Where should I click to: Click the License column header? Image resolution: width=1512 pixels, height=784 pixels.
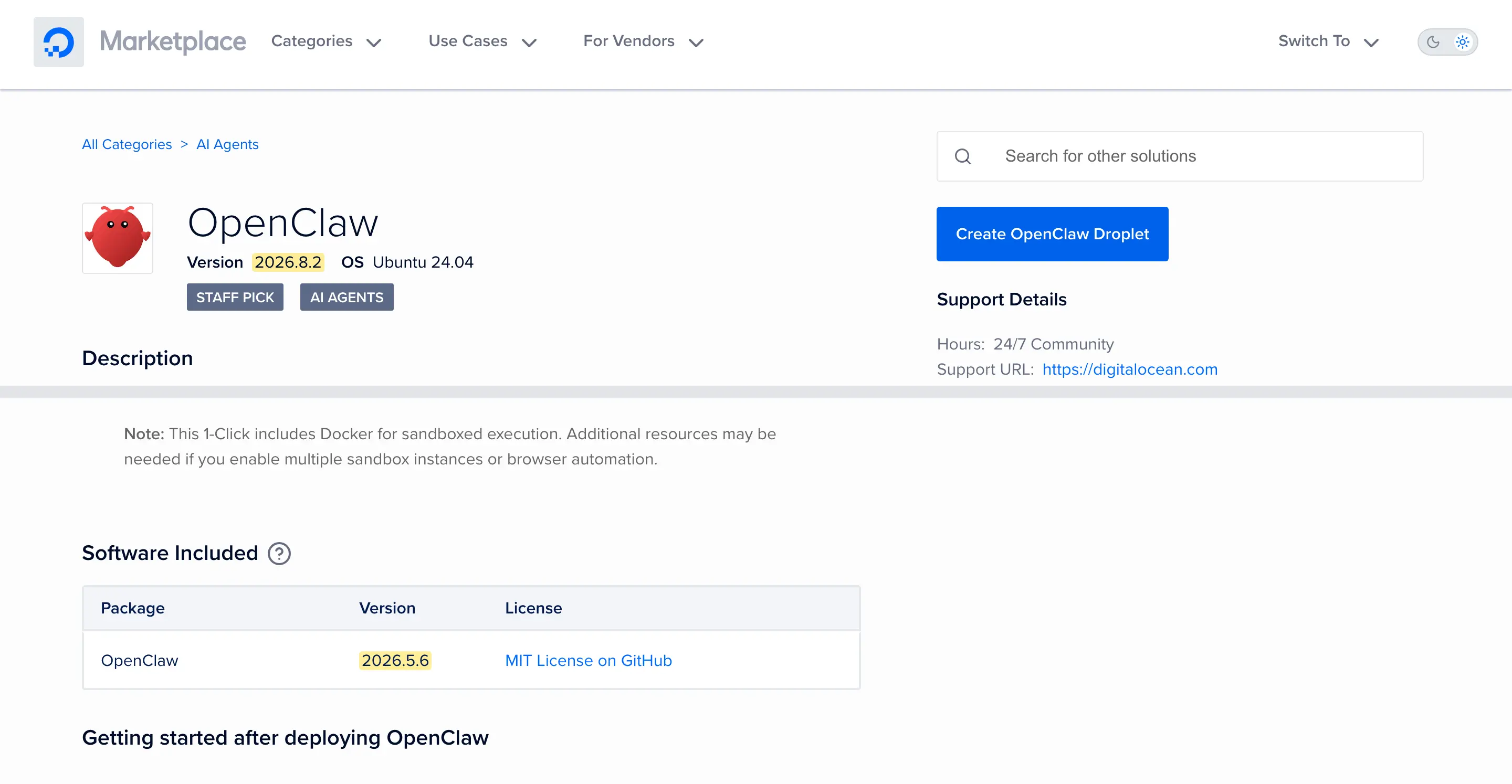533,608
